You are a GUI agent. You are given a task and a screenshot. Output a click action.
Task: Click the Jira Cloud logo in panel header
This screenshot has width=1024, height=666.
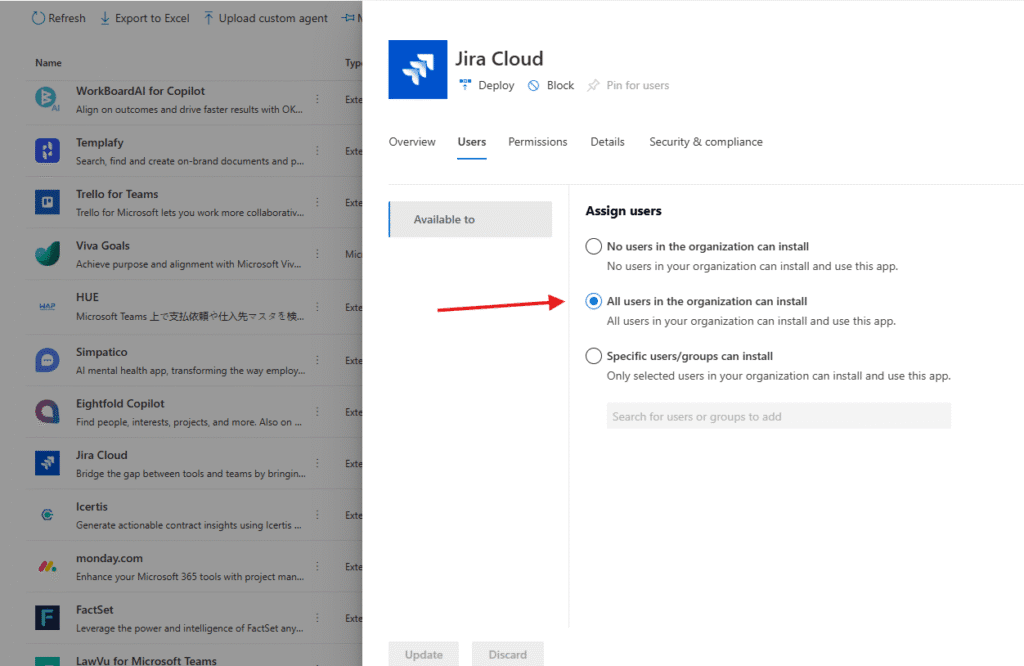(417, 69)
